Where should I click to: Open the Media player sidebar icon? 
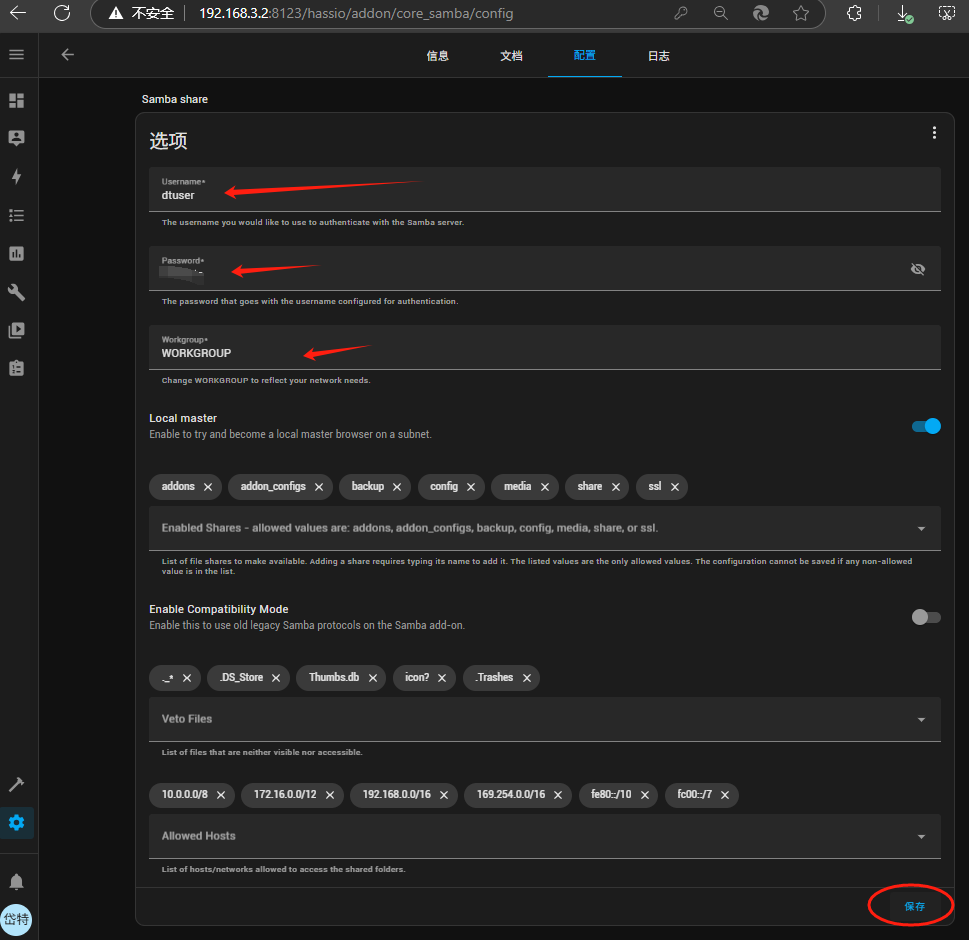pyautogui.click(x=16, y=330)
